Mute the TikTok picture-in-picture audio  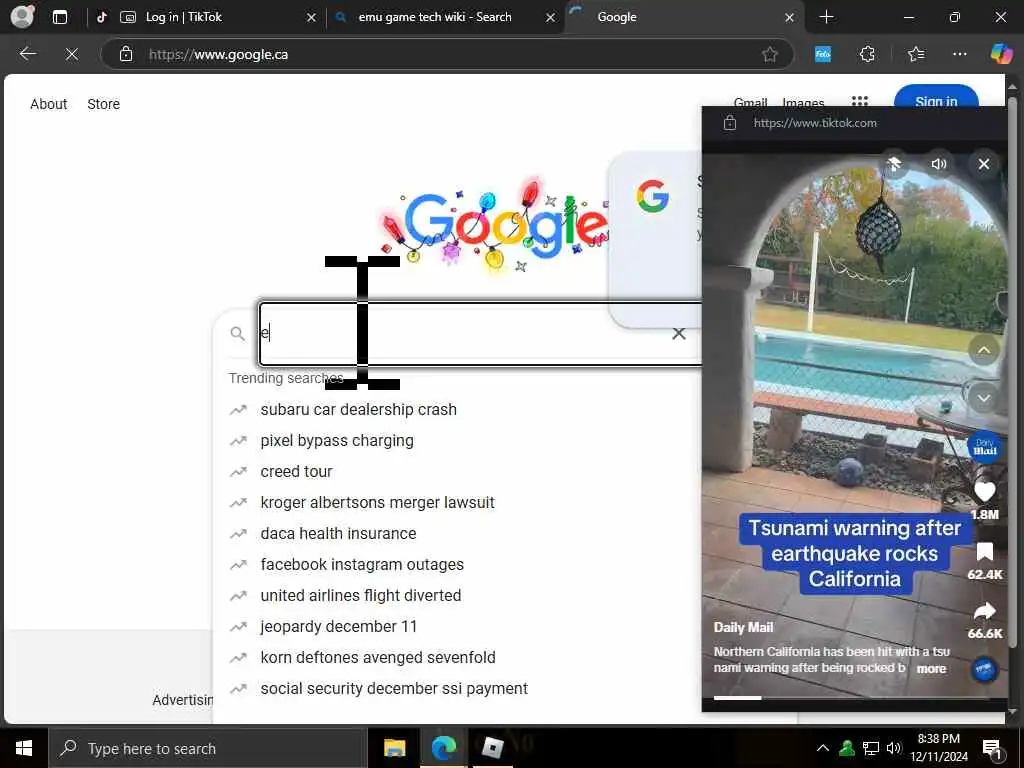(938, 164)
